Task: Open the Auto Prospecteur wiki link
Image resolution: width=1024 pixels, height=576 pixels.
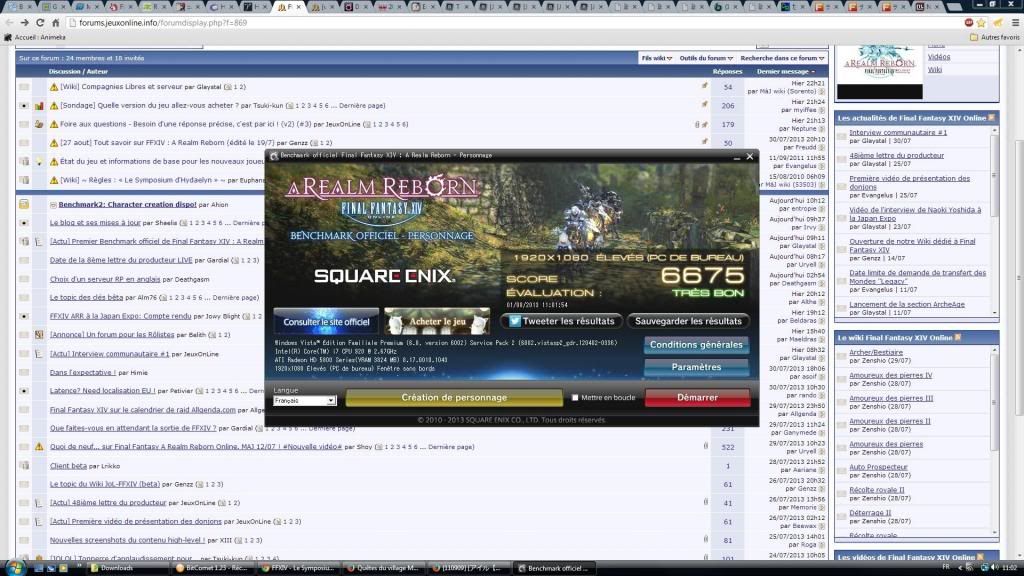Action: [x=878, y=468]
